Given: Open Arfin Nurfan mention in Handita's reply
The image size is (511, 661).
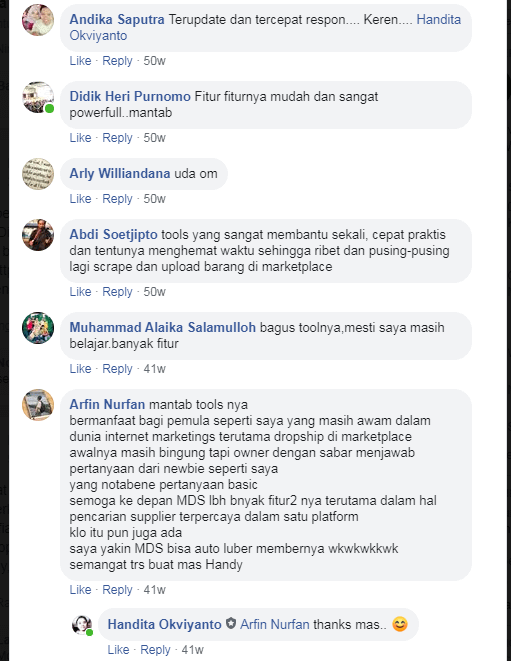Looking at the screenshot, I should coord(274,624).
